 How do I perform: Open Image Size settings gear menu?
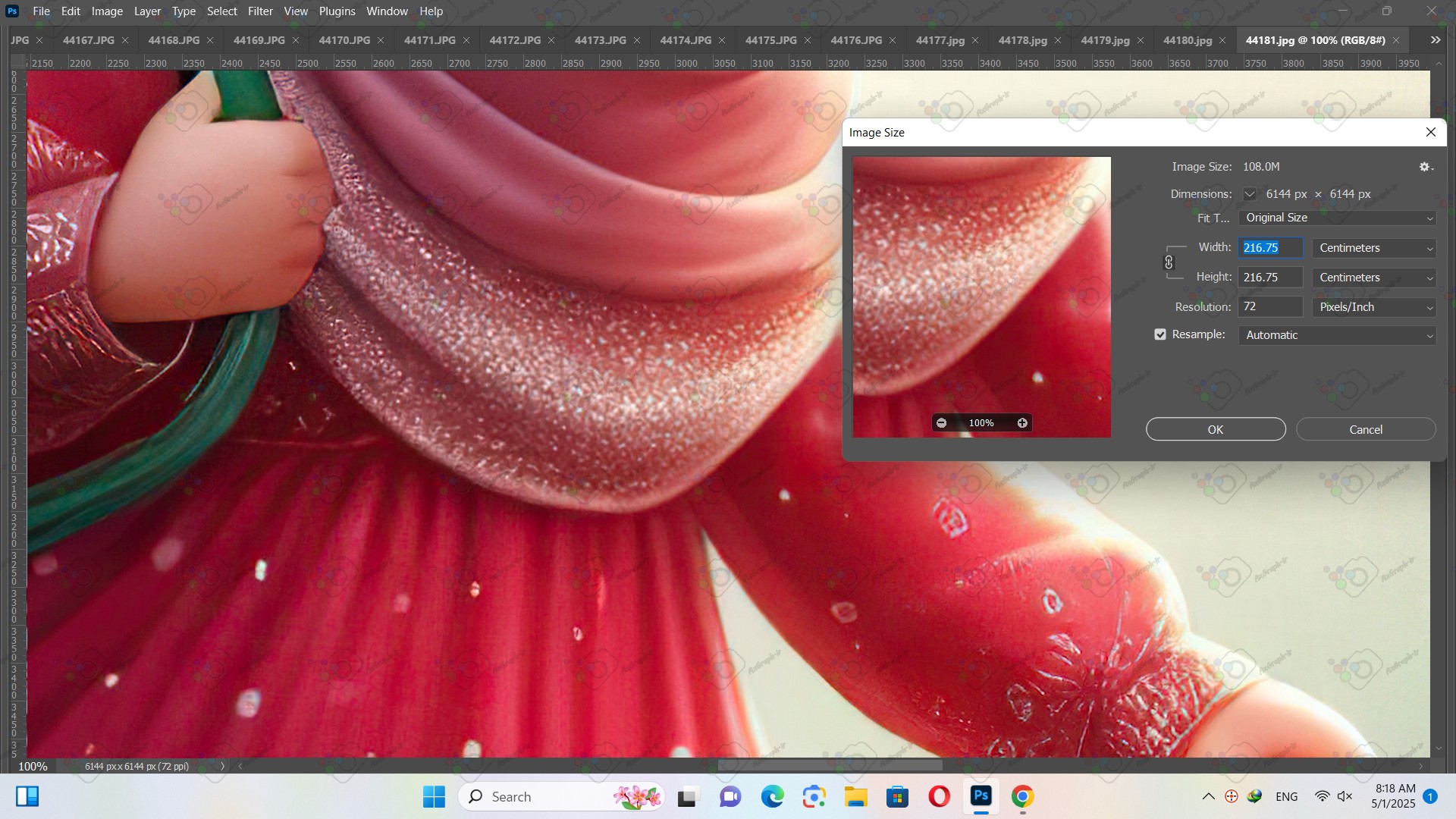click(x=1426, y=167)
